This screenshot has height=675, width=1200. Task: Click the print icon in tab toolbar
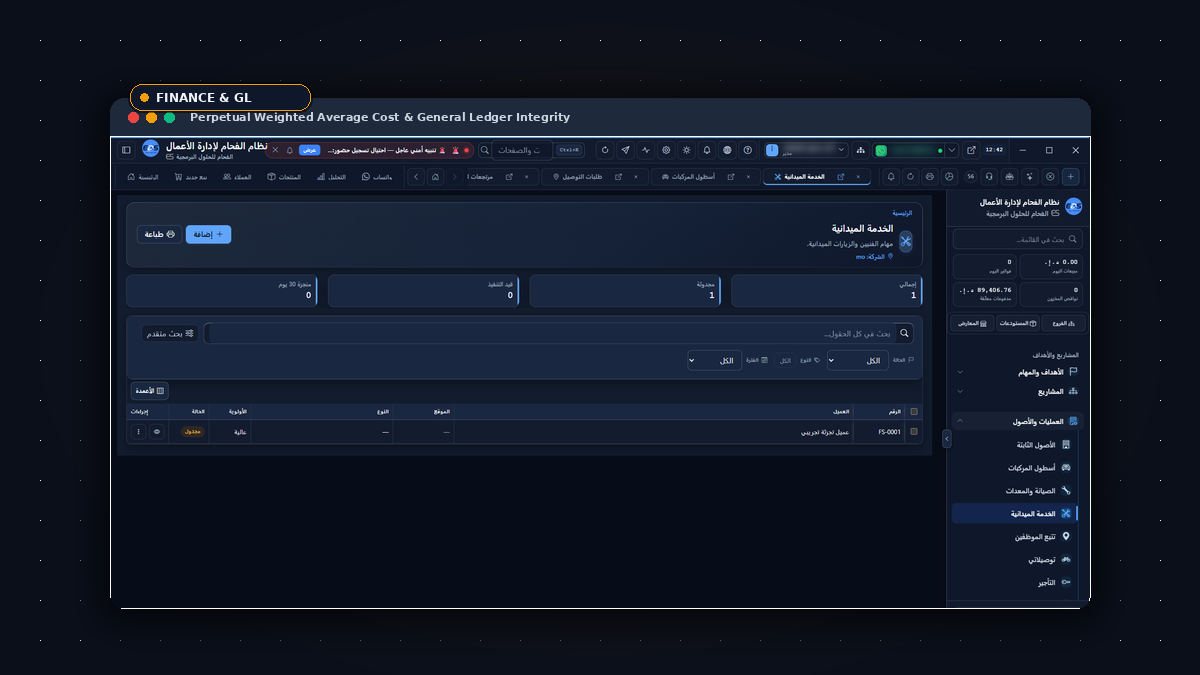pos(929,177)
